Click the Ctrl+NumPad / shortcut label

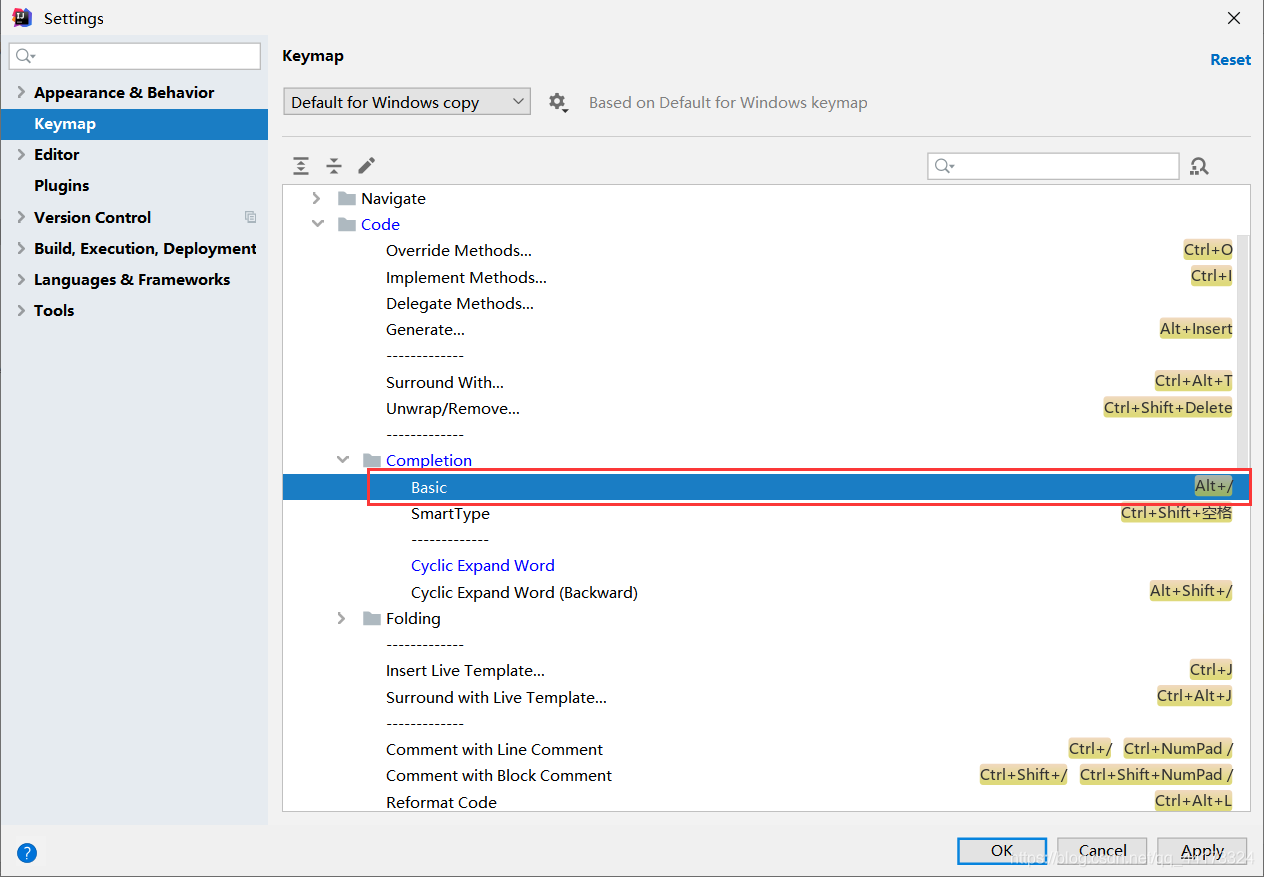(x=1178, y=748)
